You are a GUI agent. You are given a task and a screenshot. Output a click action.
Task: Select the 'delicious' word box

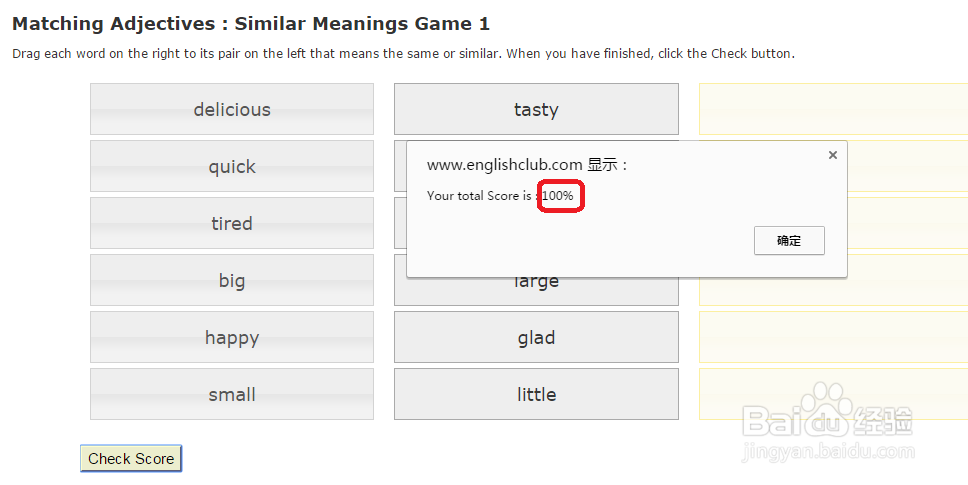pyautogui.click(x=232, y=109)
